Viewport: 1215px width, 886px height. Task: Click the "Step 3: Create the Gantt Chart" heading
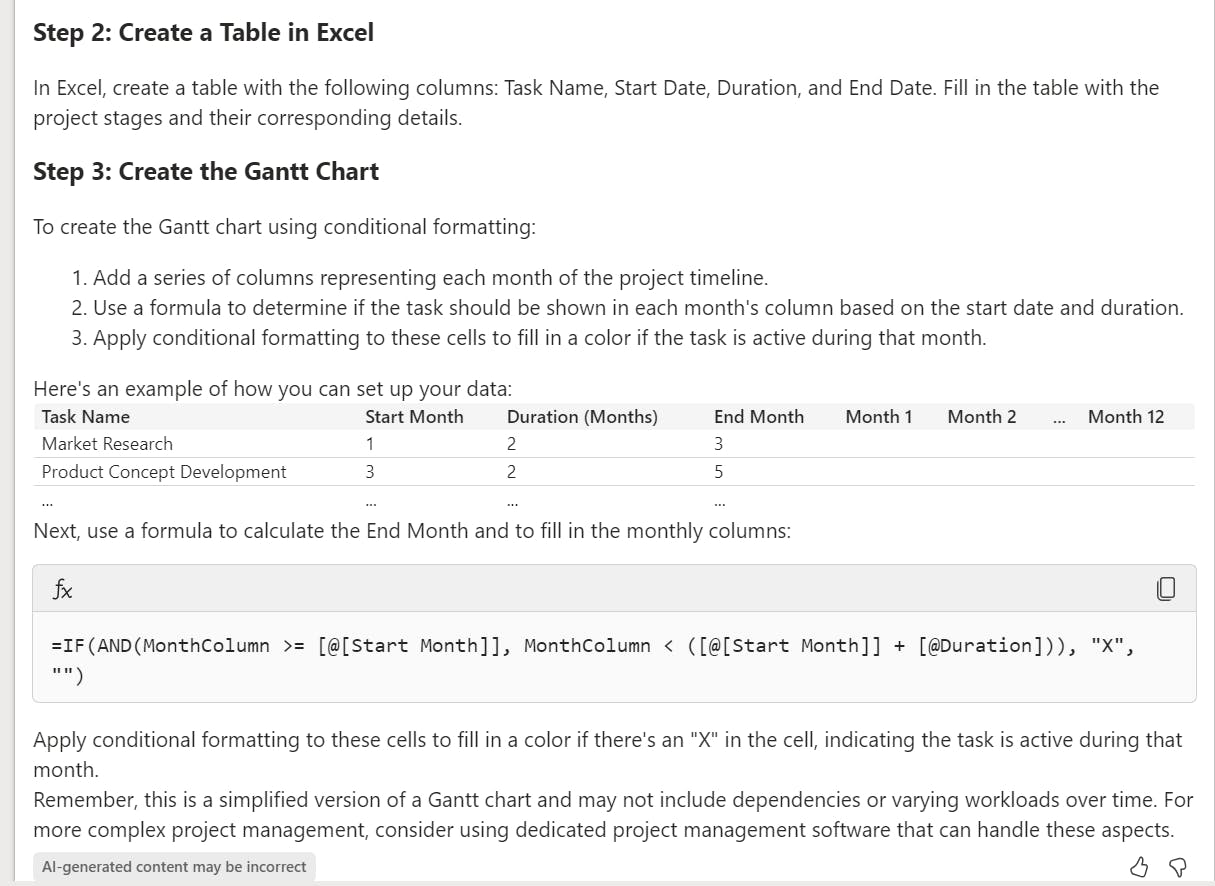pyautogui.click(x=206, y=172)
